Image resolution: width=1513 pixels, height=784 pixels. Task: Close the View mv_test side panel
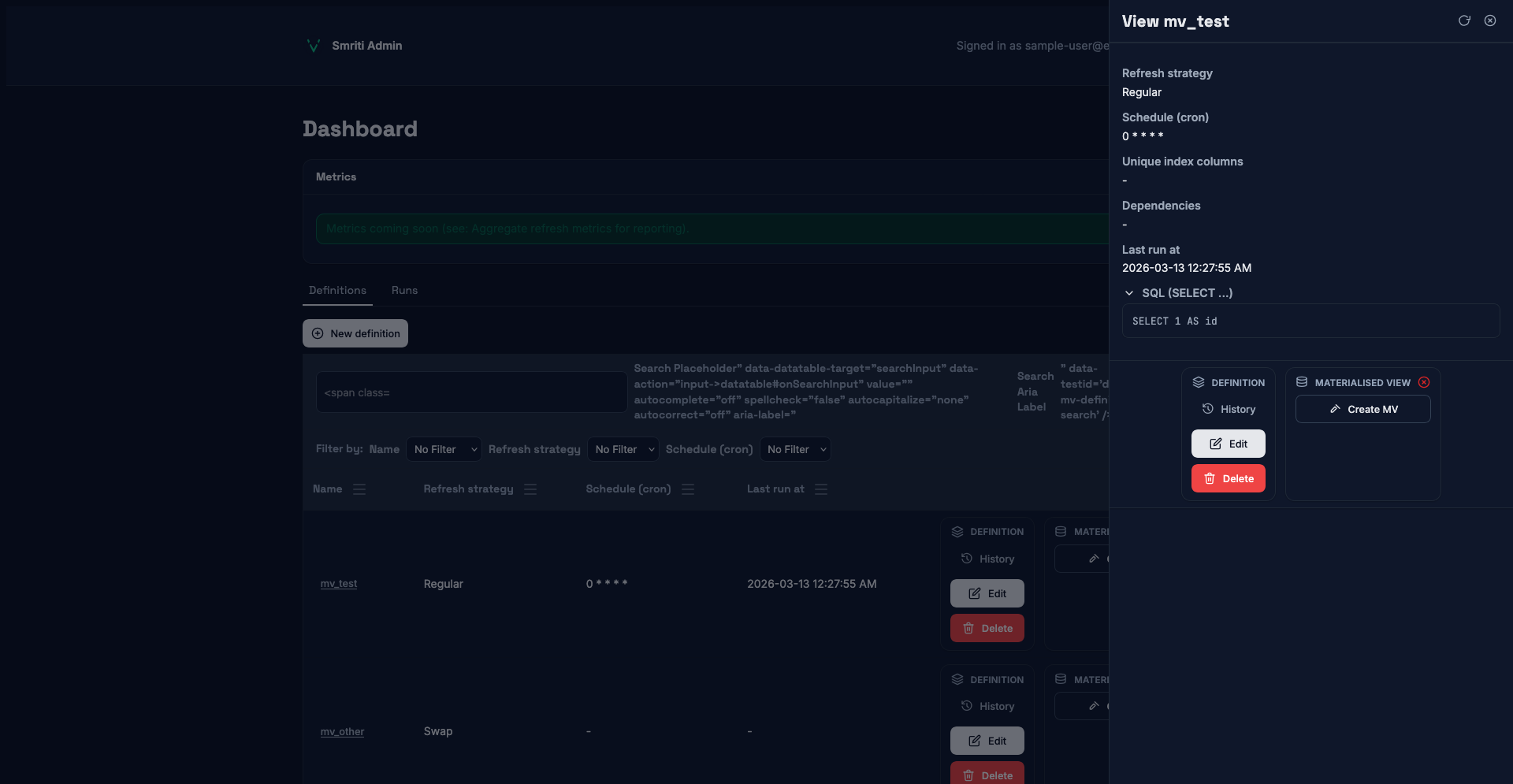click(1490, 21)
